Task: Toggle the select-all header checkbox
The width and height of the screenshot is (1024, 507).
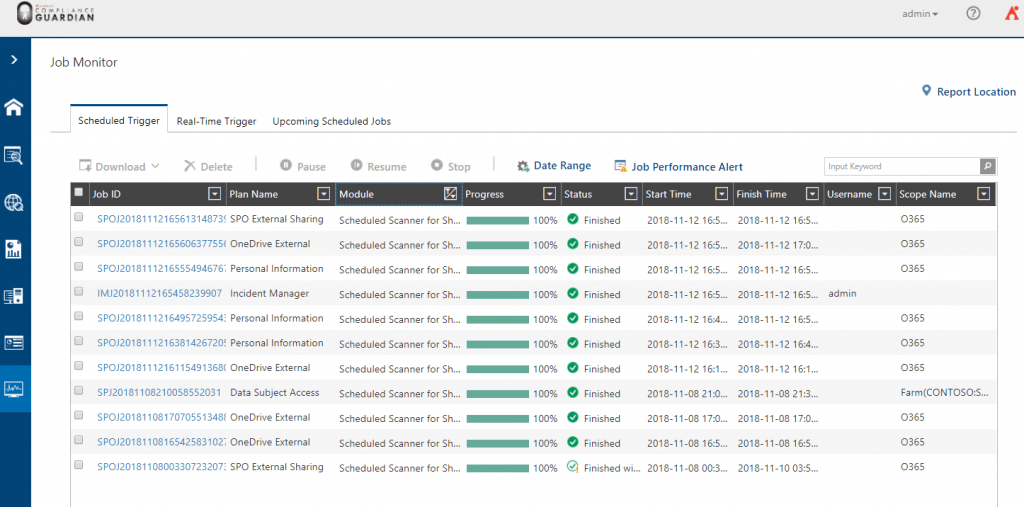Action: (79, 192)
